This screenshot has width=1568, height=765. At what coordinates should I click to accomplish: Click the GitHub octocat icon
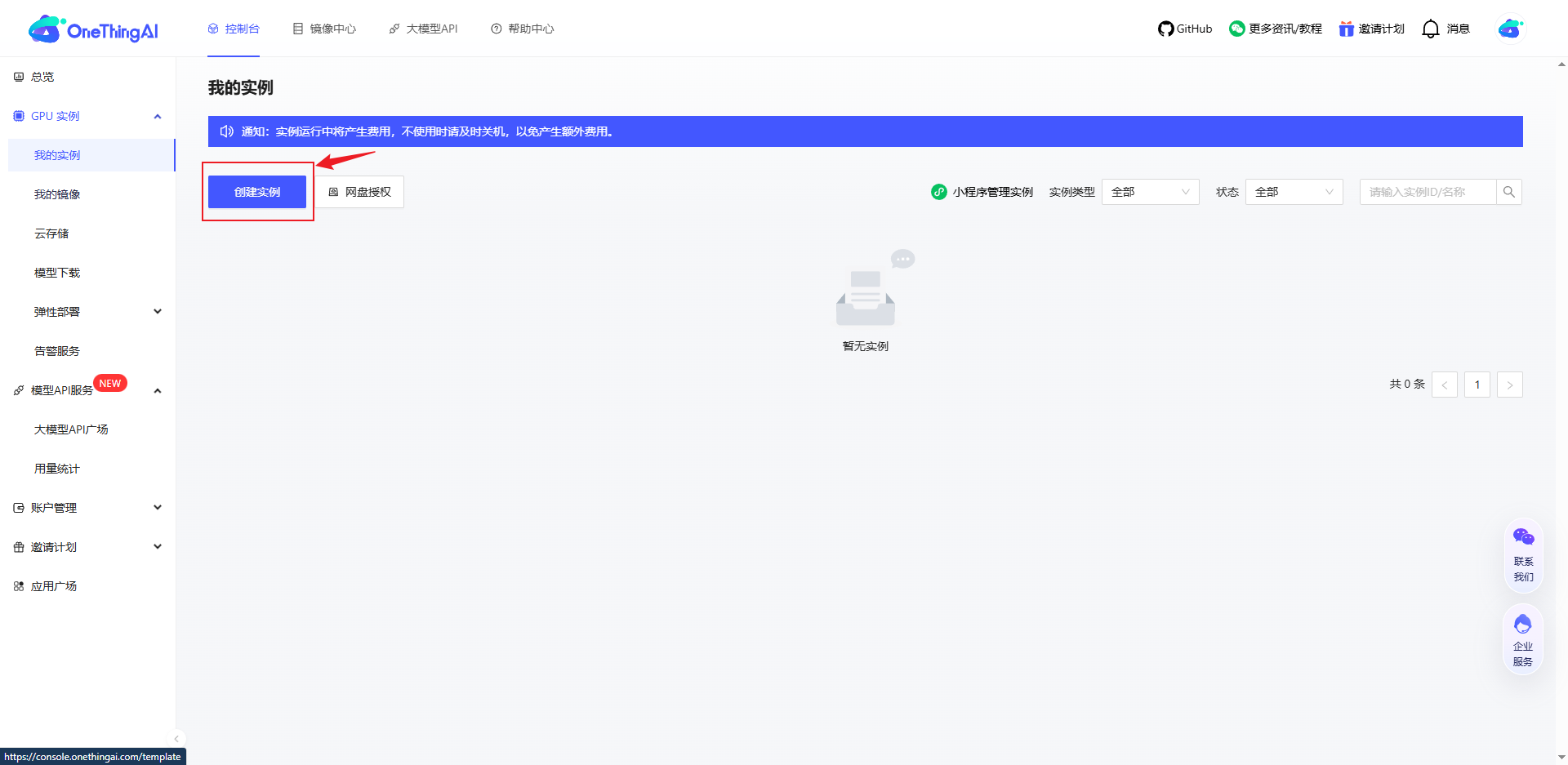(x=1165, y=29)
